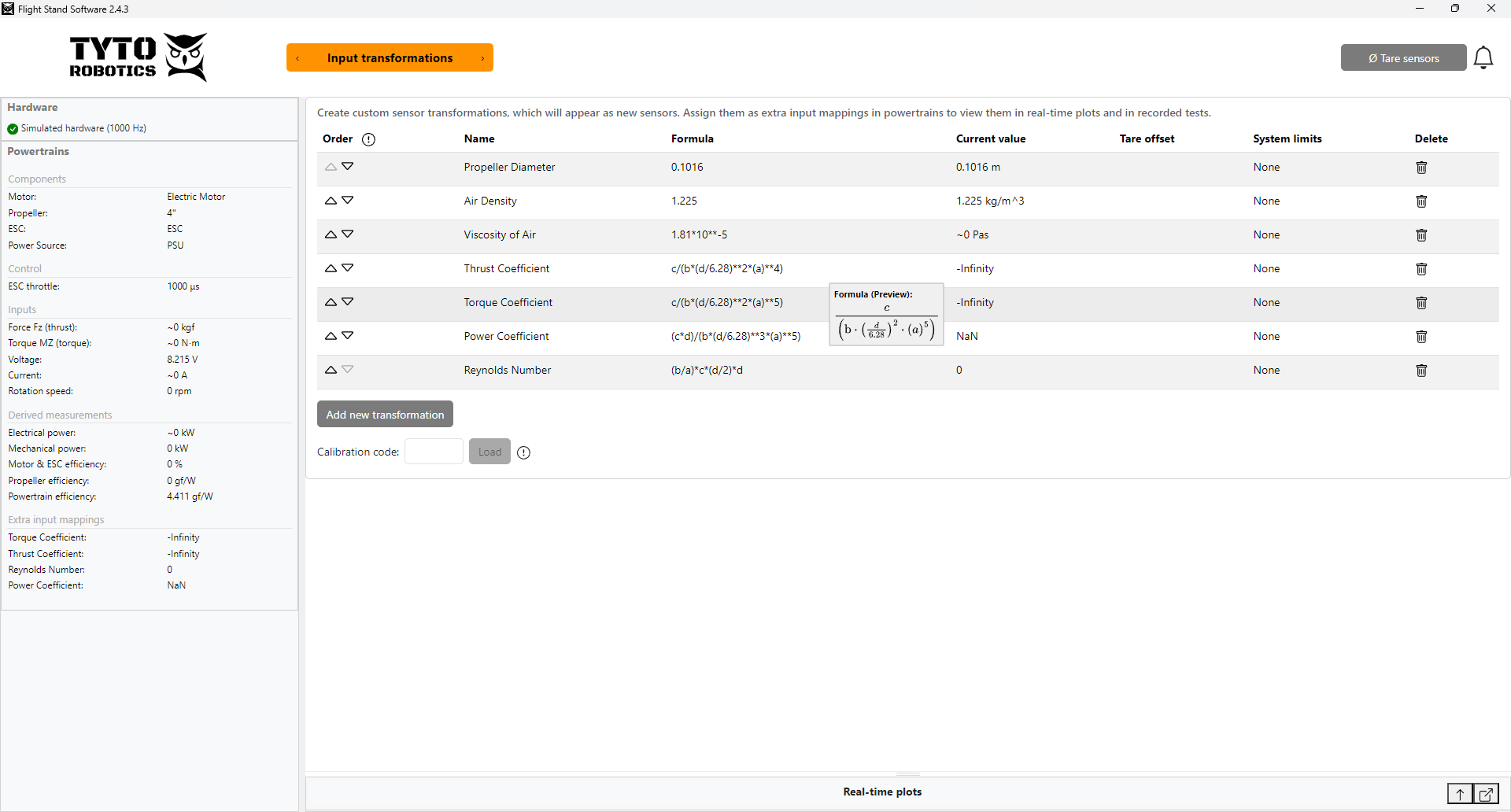Open the Real-time plots section

(882, 792)
